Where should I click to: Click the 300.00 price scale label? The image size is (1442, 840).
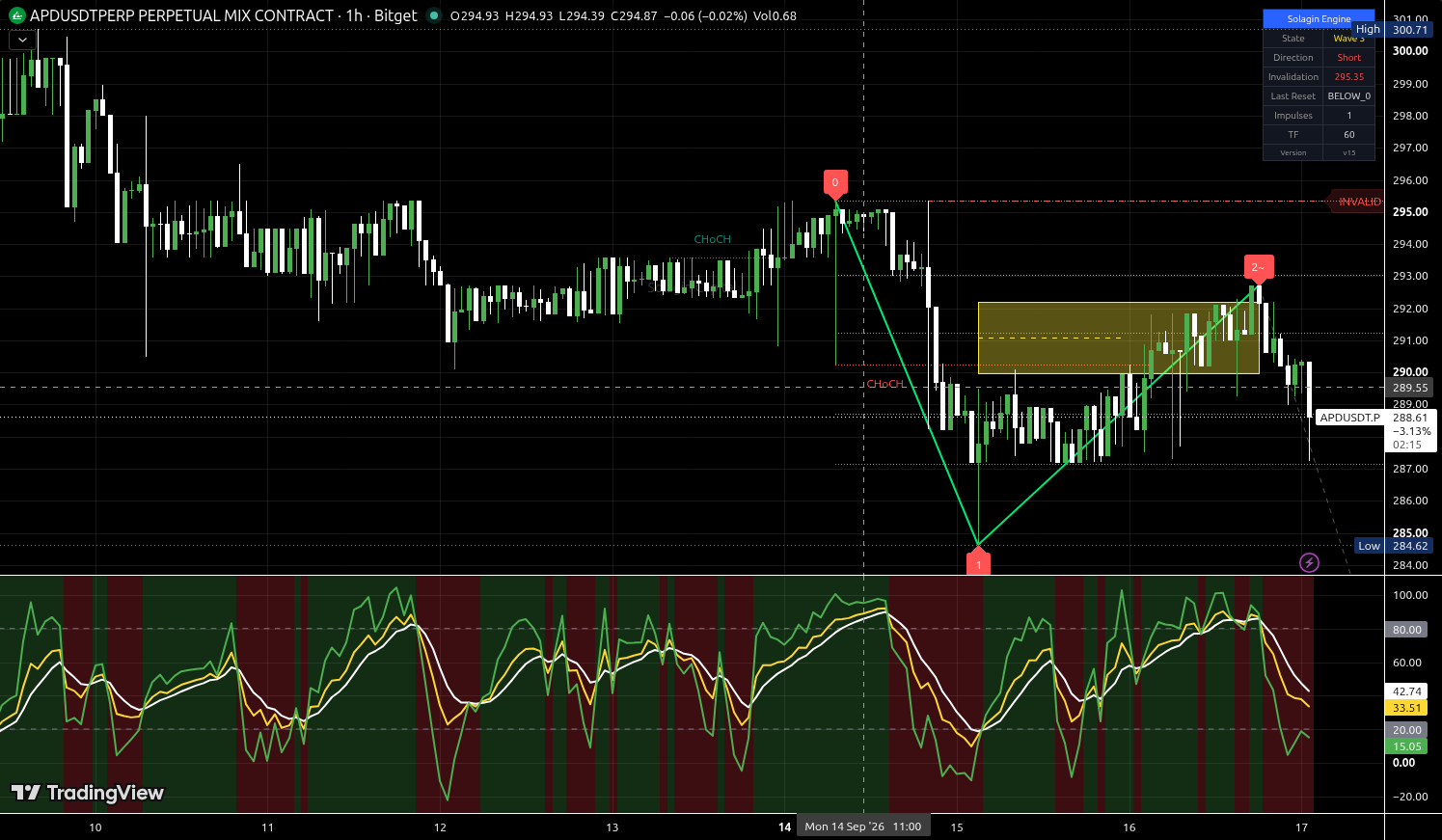tap(1410, 51)
